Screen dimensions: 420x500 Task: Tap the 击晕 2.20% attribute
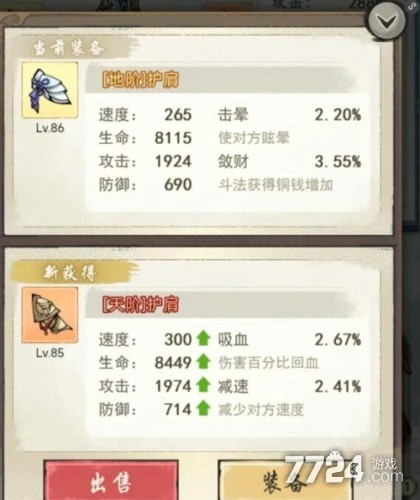pyautogui.click(x=289, y=115)
